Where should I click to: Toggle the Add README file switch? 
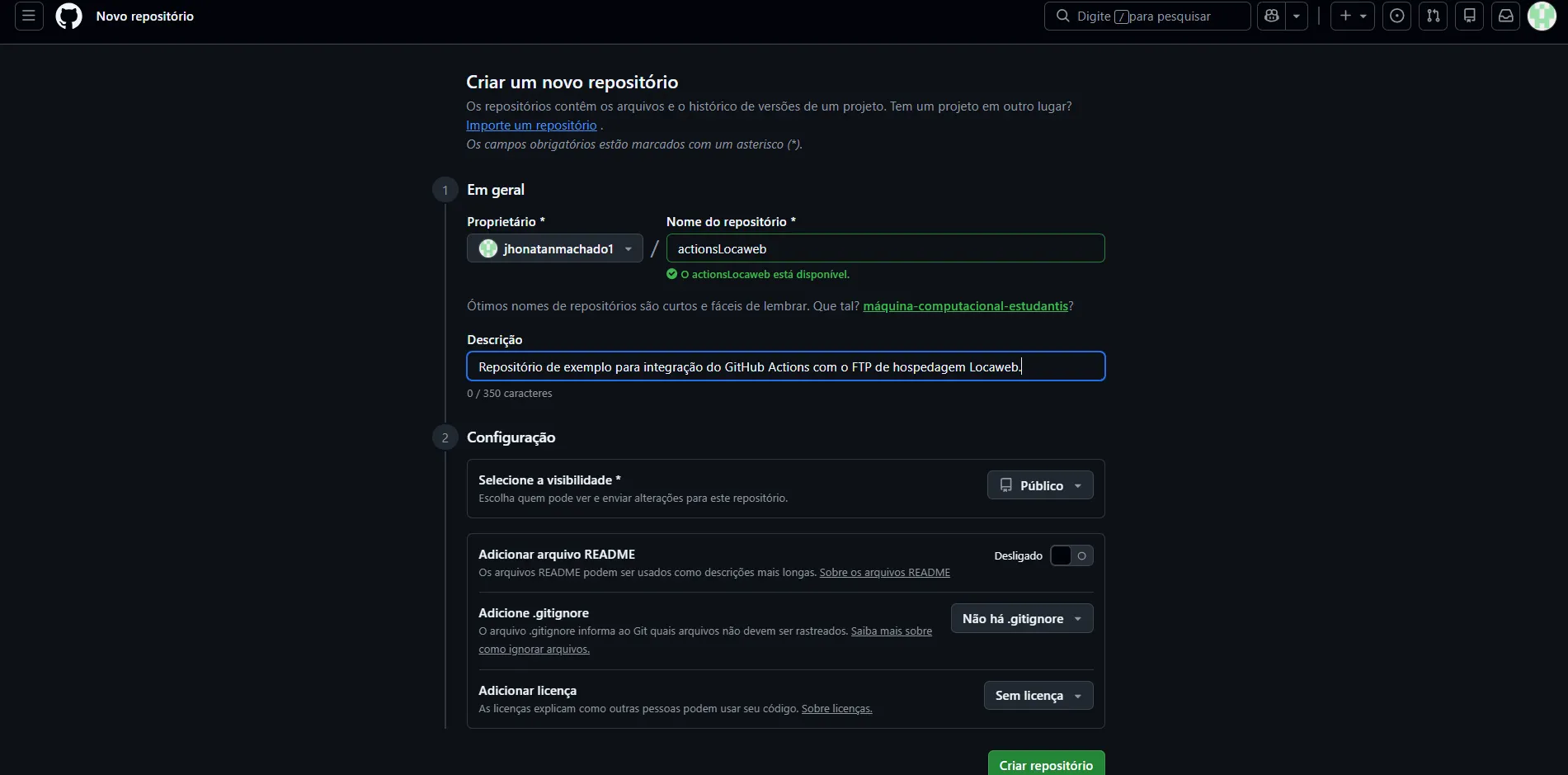(x=1071, y=556)
